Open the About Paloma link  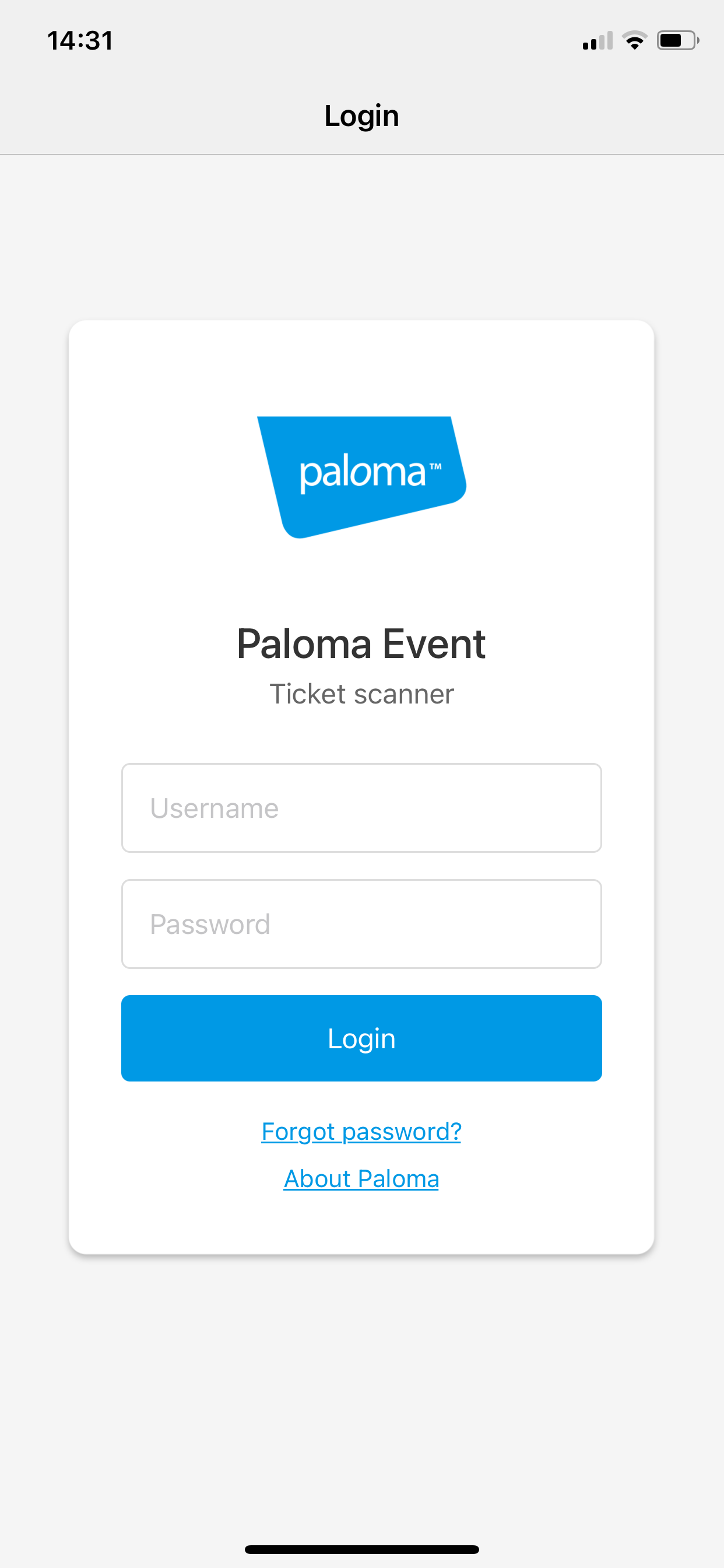361,1178
